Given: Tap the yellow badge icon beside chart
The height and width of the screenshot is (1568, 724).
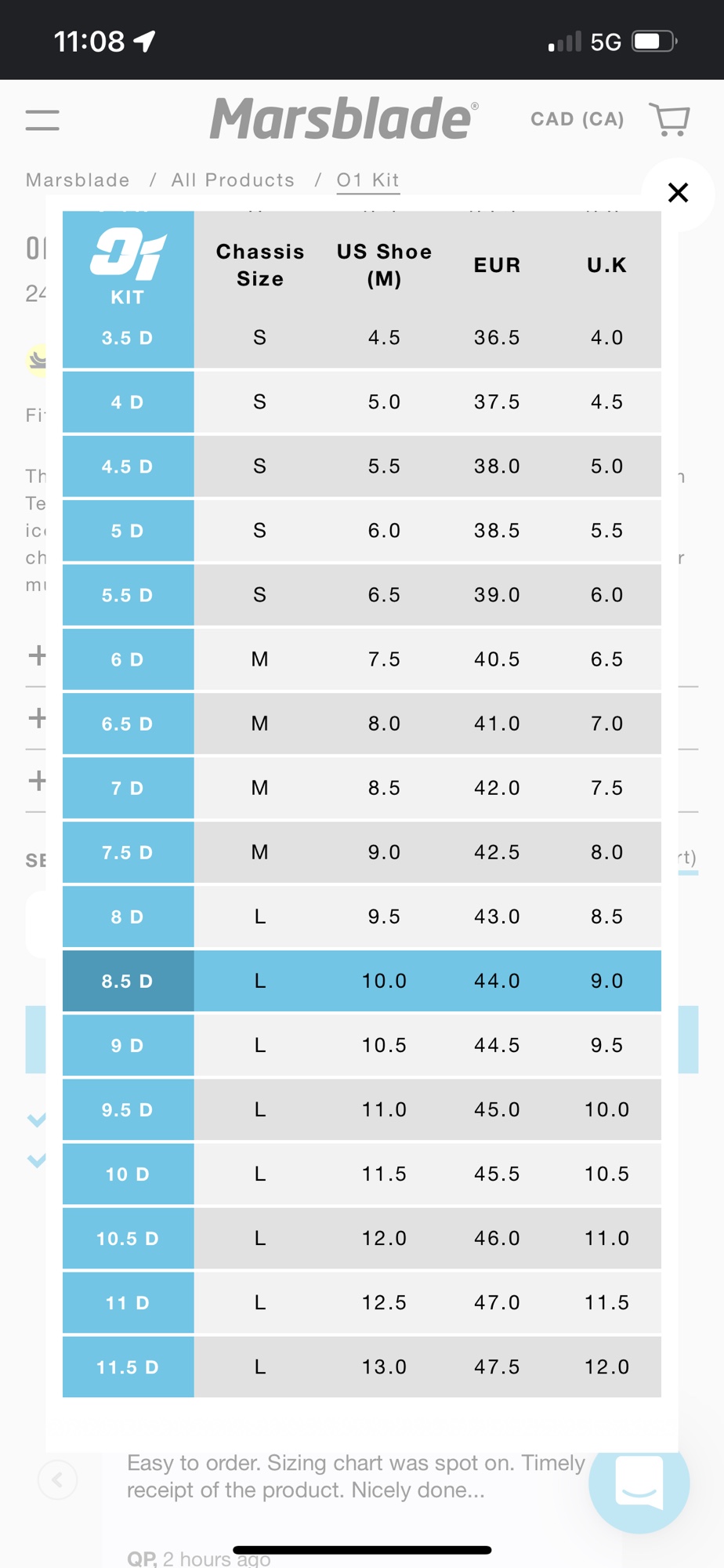Looking at the screenshot, I should (x=36, y=361).
